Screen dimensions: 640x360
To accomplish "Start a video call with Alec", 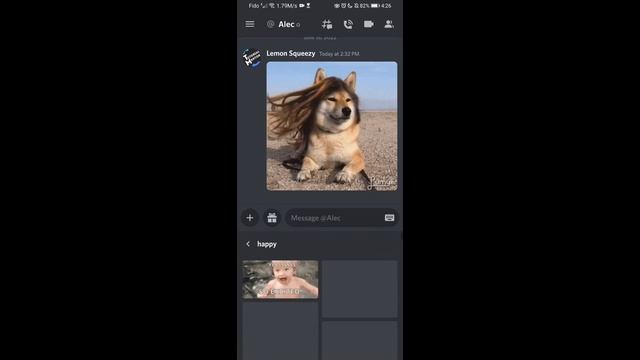I will pyautogui.click(x=369, y=24).
